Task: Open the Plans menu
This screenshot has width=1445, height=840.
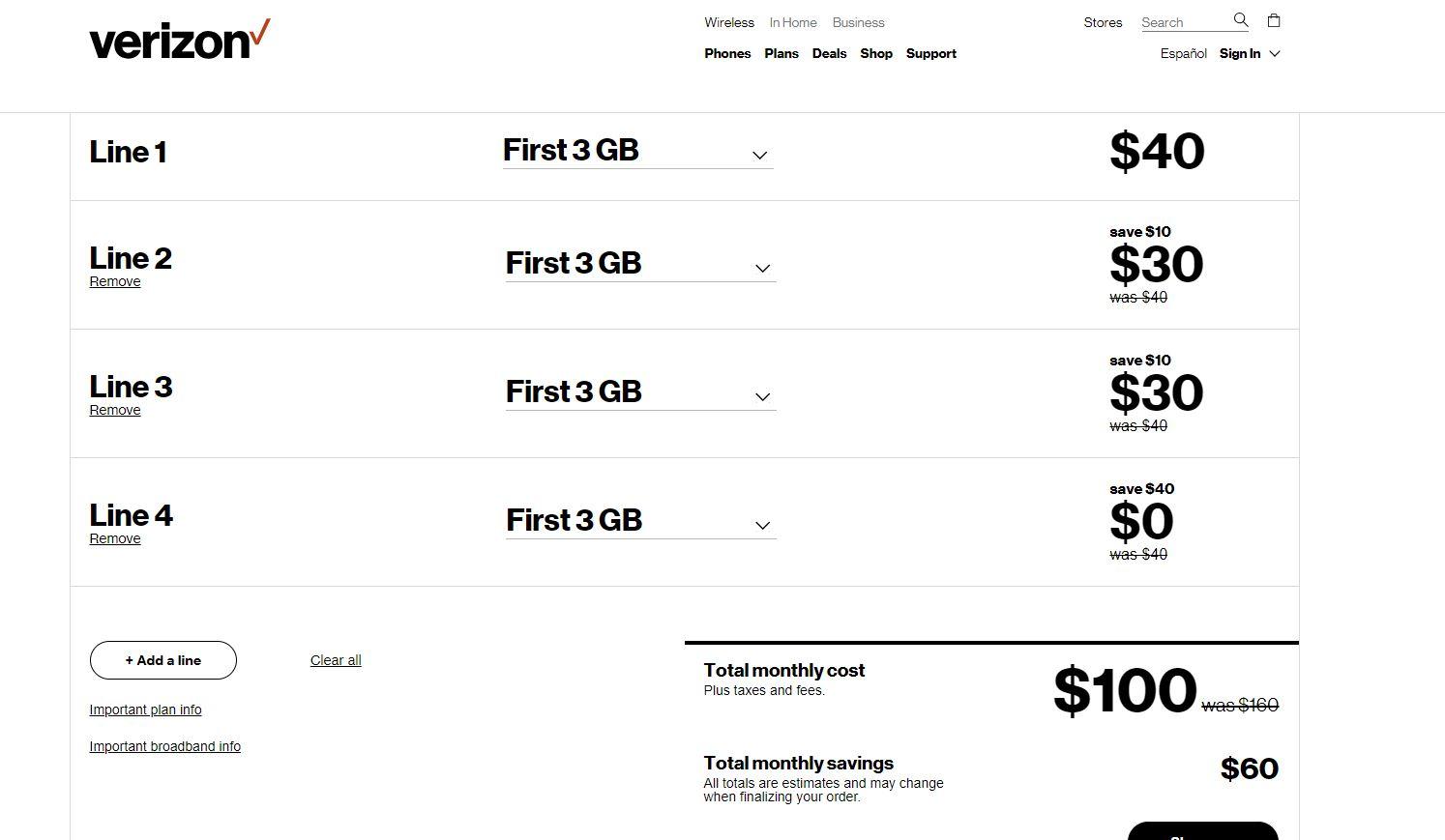Action: [x=781, y=54]
